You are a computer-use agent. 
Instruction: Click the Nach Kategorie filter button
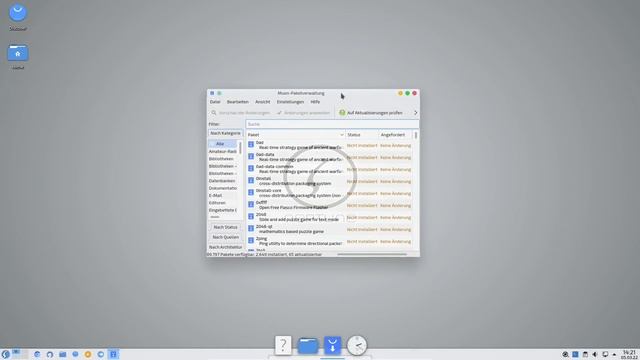pos(225,133)
